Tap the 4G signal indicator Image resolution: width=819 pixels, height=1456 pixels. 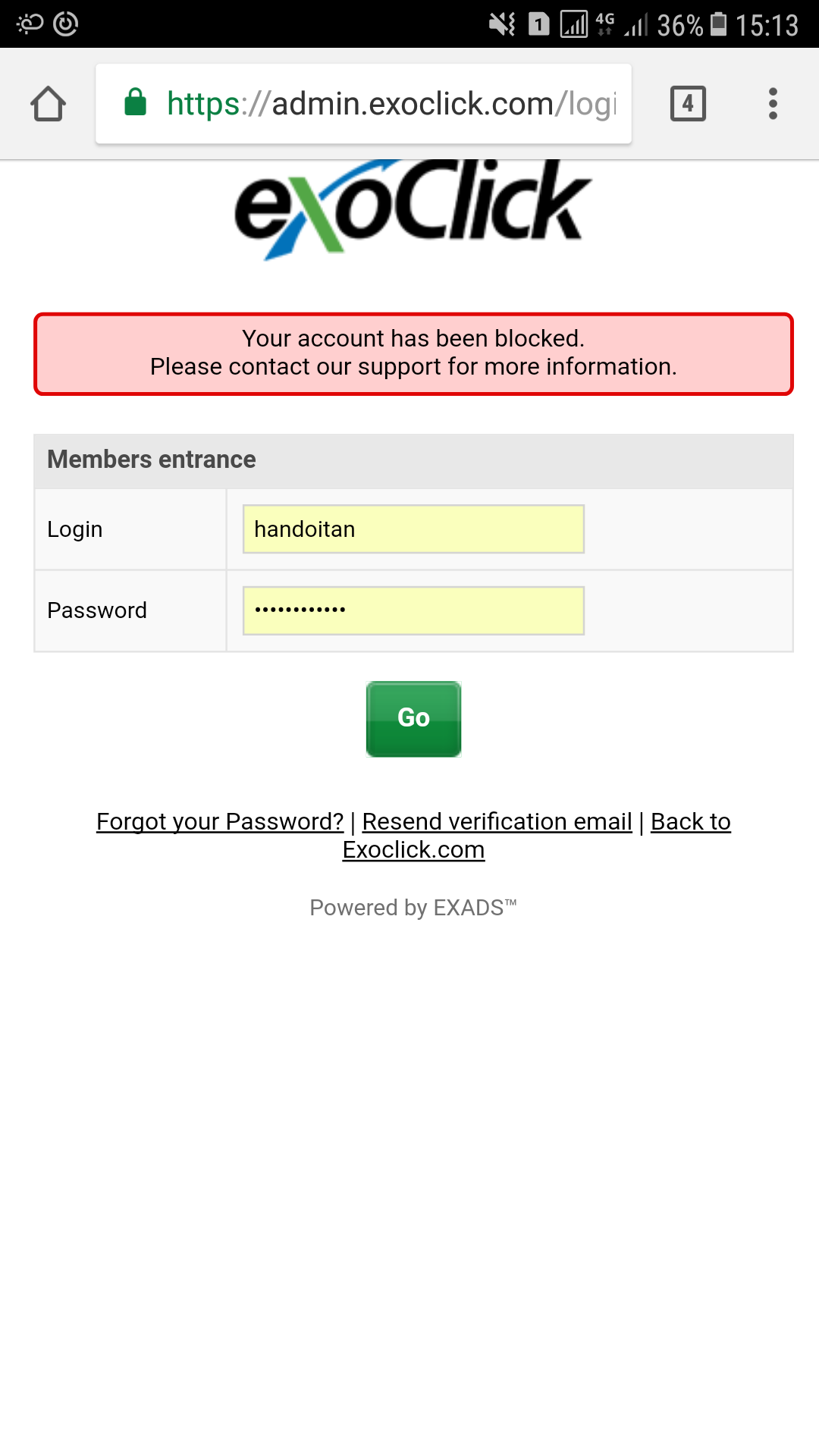pos(605,24)
